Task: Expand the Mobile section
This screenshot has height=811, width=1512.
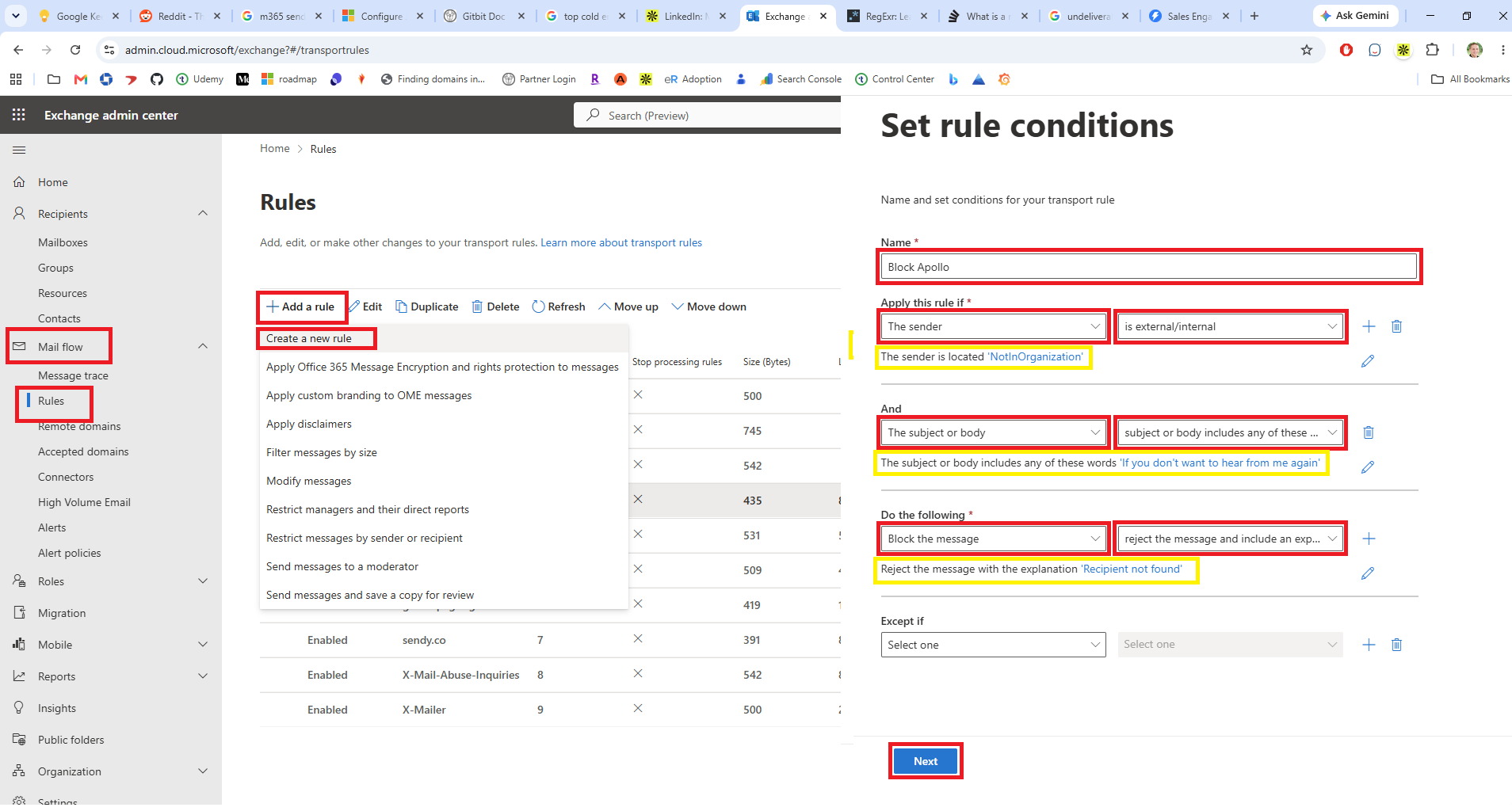Action: click(203, 644)
